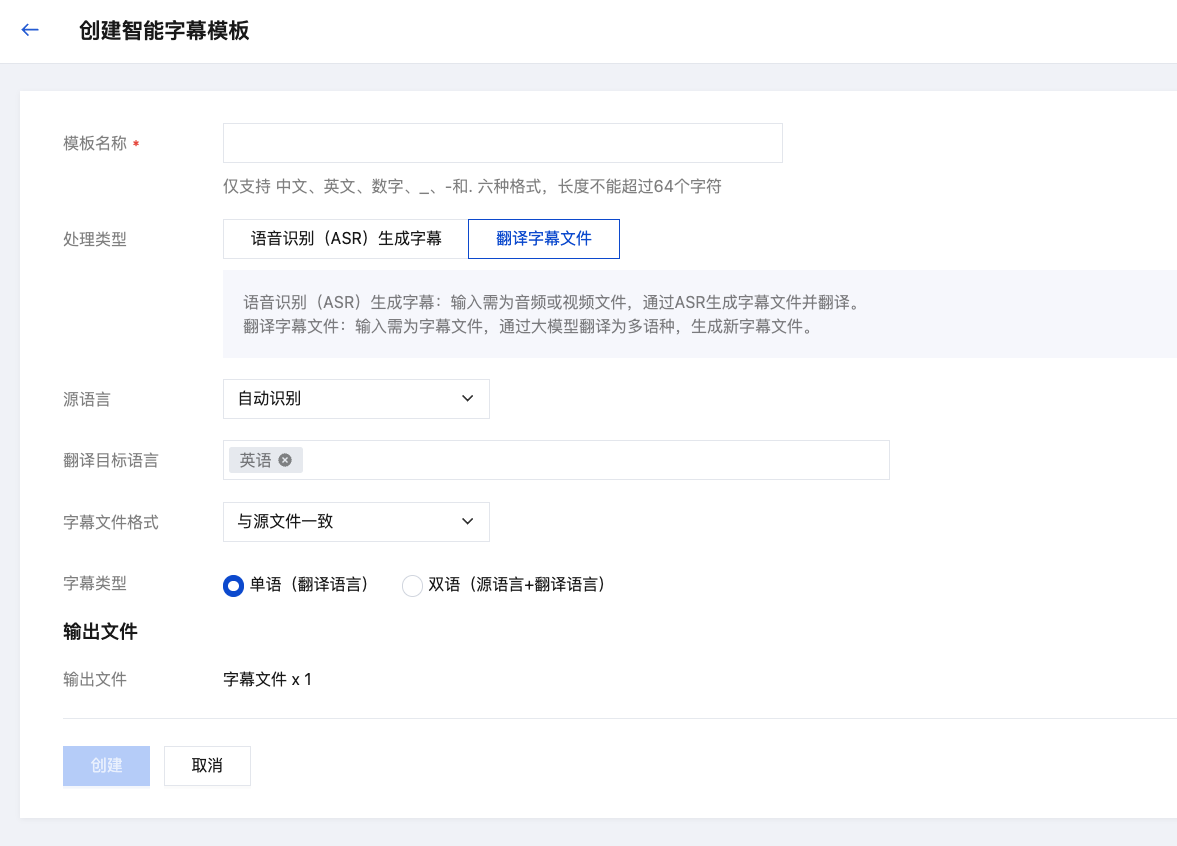Viewport: 1177px width, 846px height.
Task: Remove the 英语 tag with its x icon
Action: pos(285,460)
